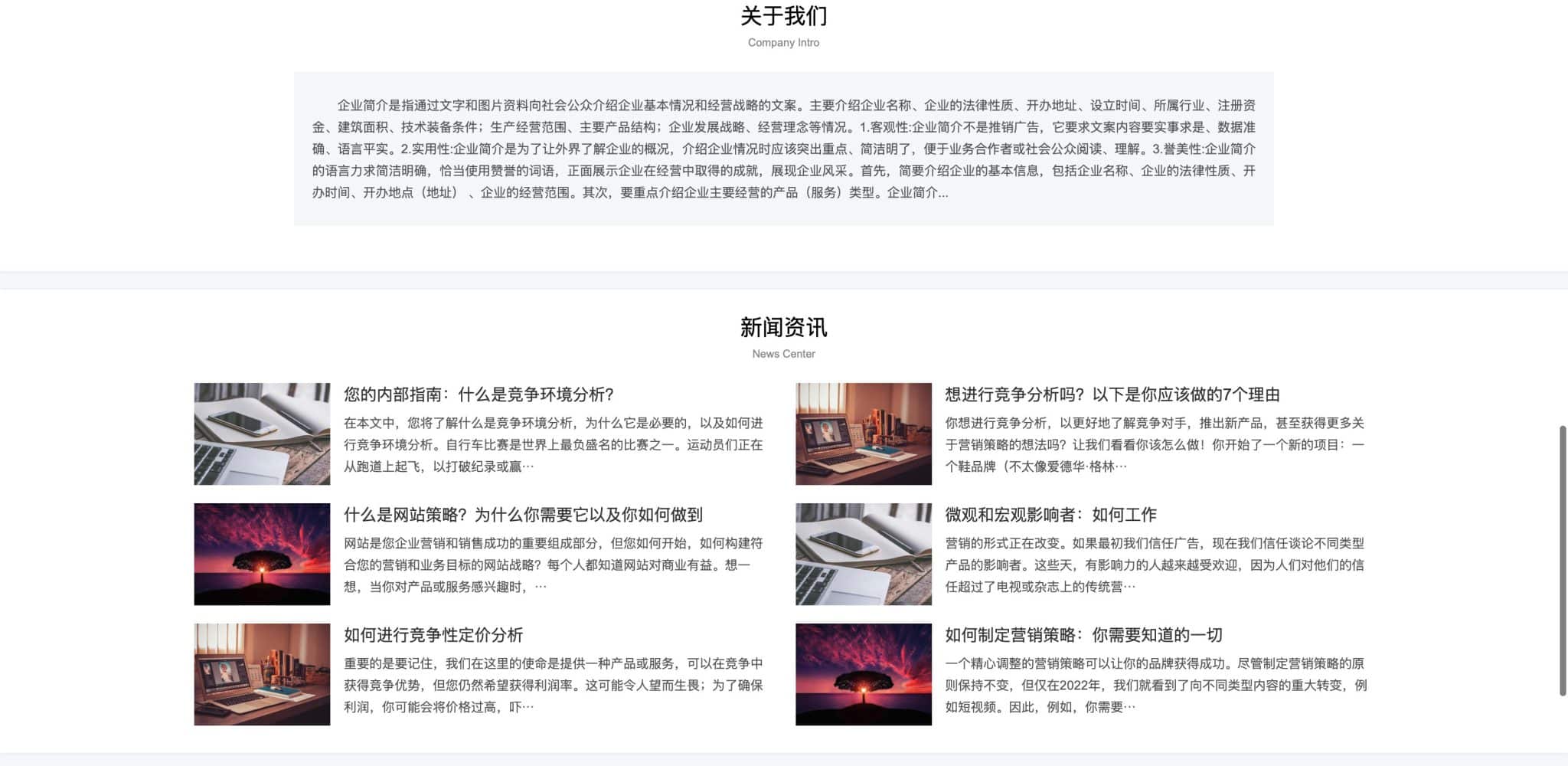Click thumbnail beside 如何进行竞争性定价分析 article
The height and width of the screenshot is (766, 1568).
coord(262,674)
